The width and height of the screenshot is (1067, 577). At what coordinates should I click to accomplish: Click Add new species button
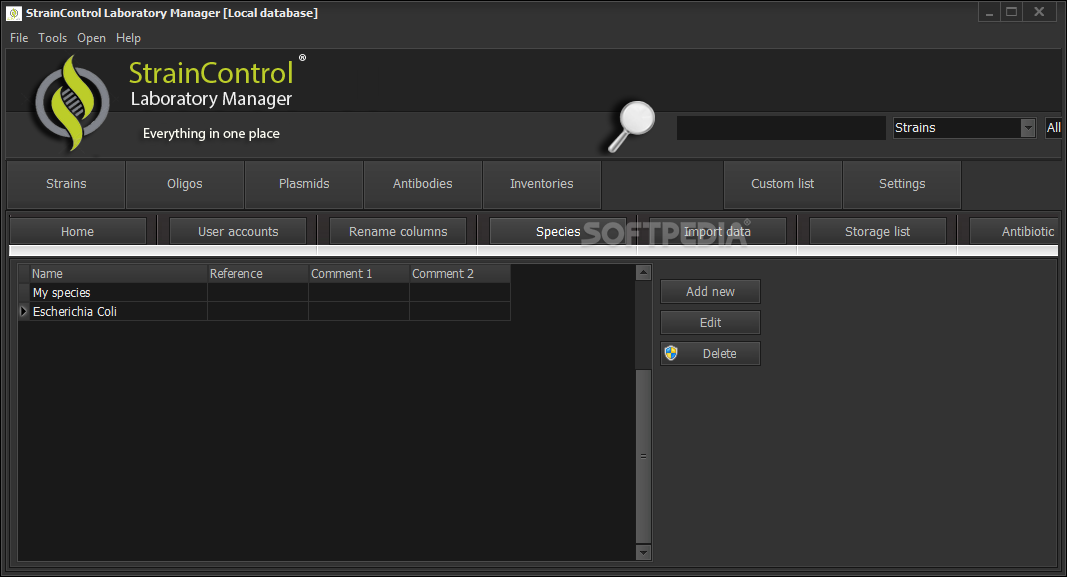tap(710, 291)
